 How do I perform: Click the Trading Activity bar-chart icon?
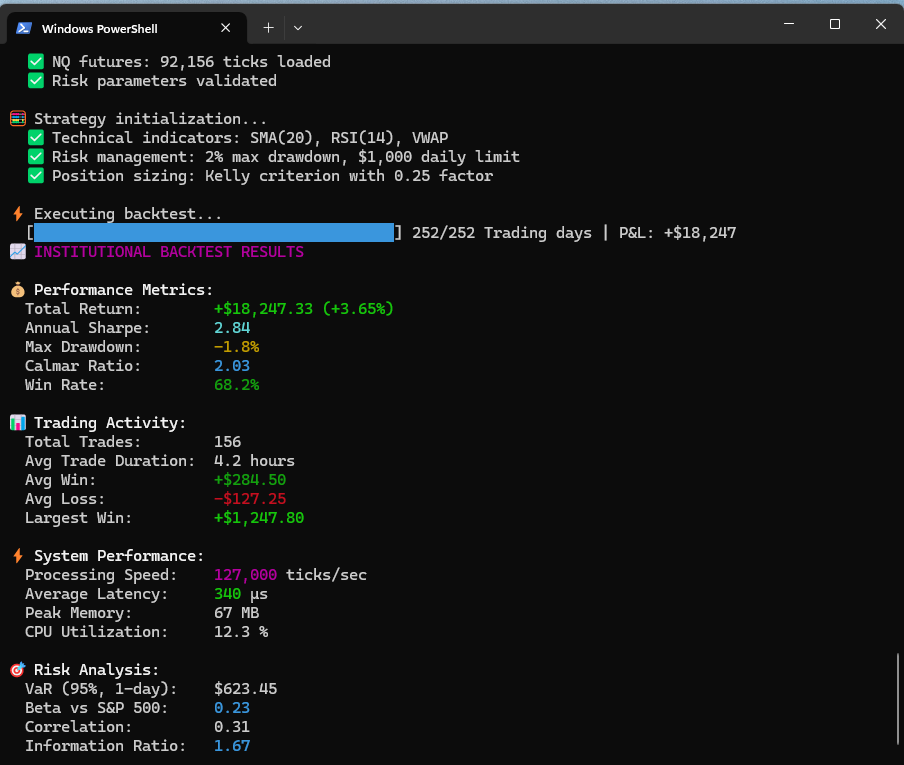click(17, 422)
